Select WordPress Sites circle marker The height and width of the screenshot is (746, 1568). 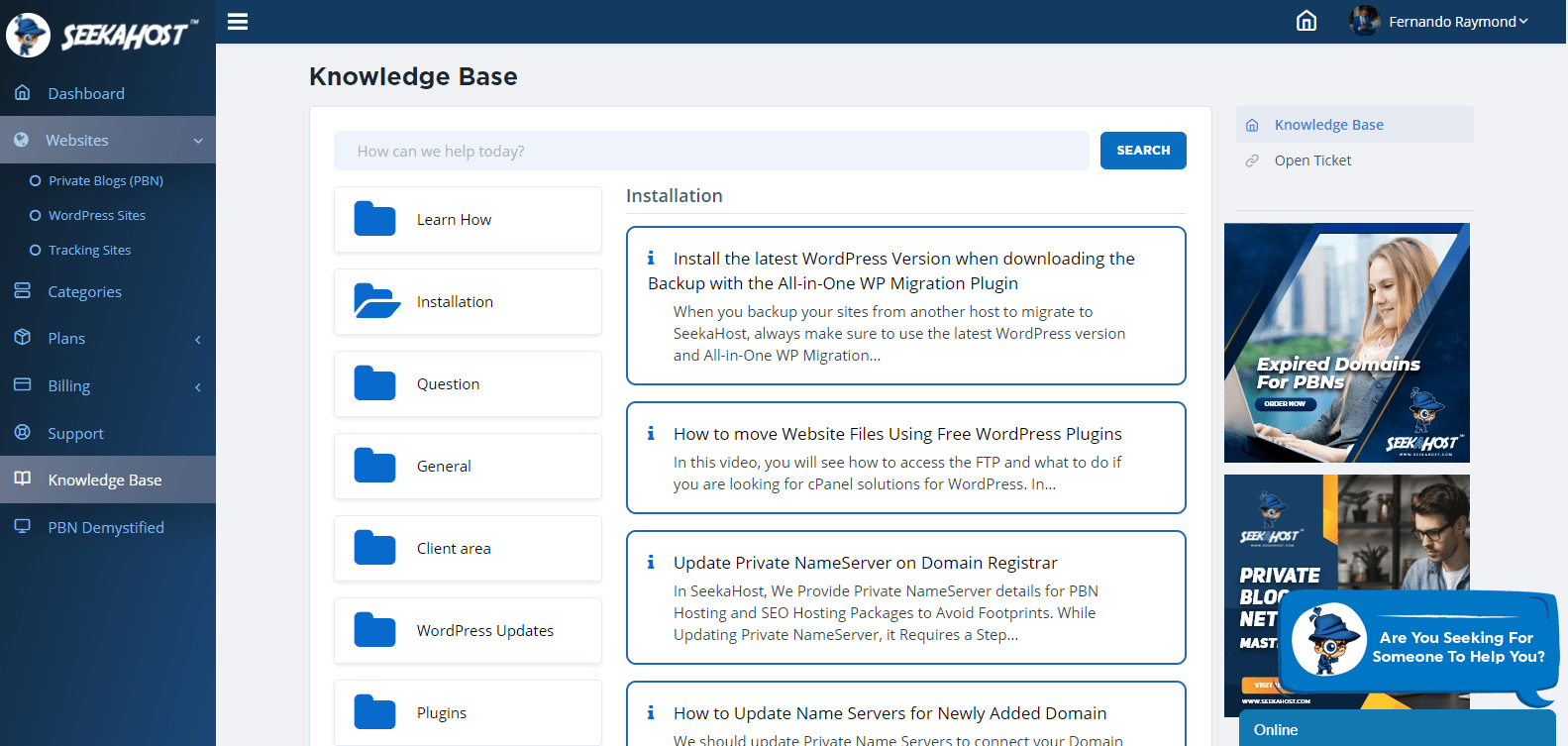click(36, 215)
